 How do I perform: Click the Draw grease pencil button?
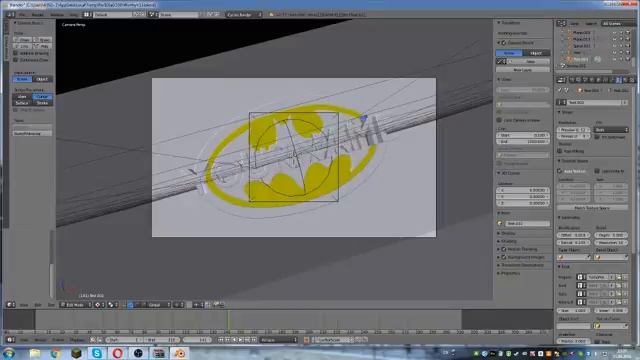point(22,40)
